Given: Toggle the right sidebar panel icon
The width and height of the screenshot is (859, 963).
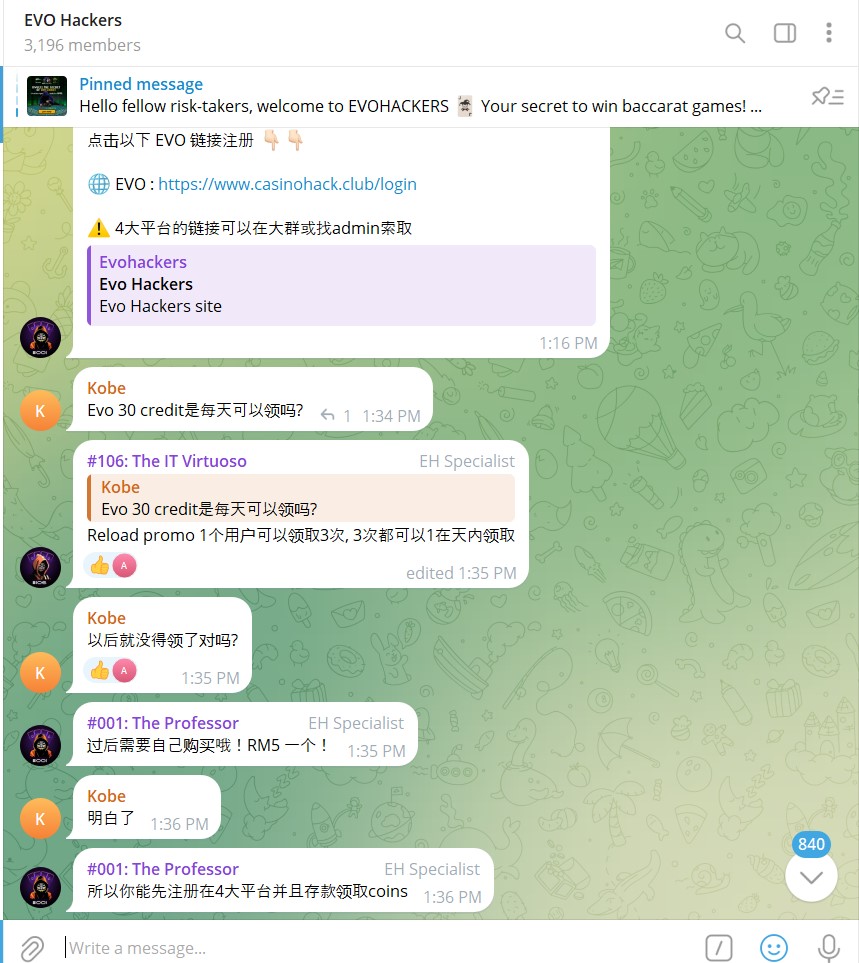Looking at the screenshot, I should tap(784, 33).
